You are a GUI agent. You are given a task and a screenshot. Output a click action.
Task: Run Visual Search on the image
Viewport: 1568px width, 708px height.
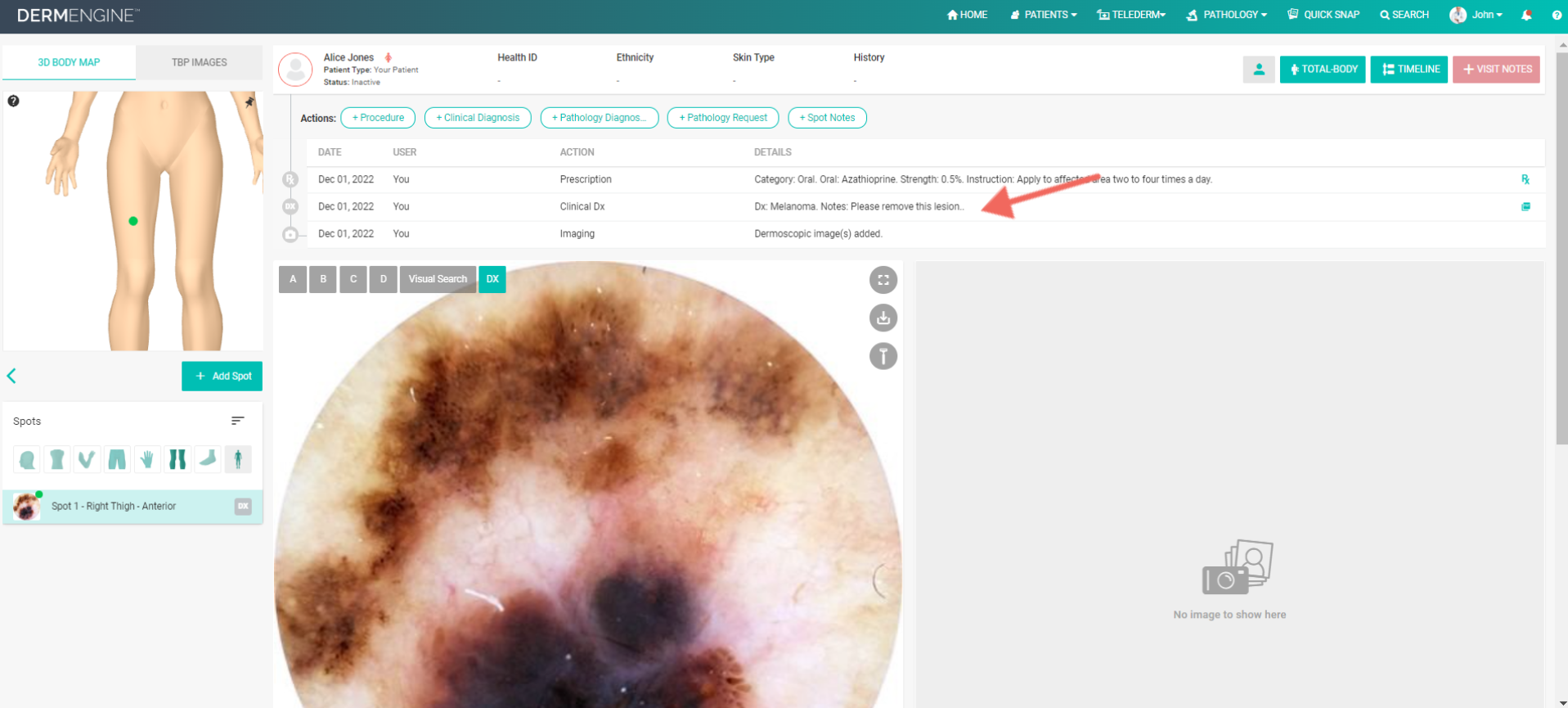click(x=438, y=279)
